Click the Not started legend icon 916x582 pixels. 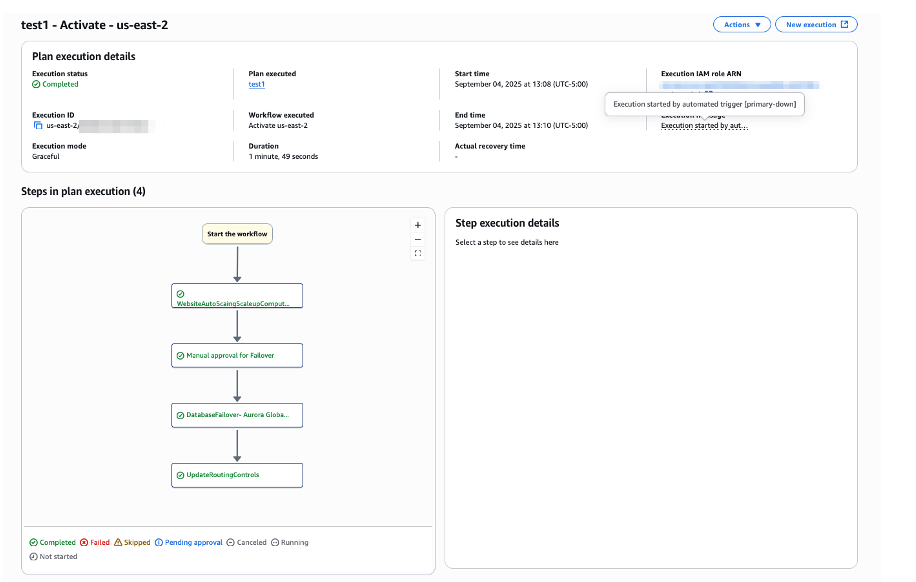(x=34, y=557)
